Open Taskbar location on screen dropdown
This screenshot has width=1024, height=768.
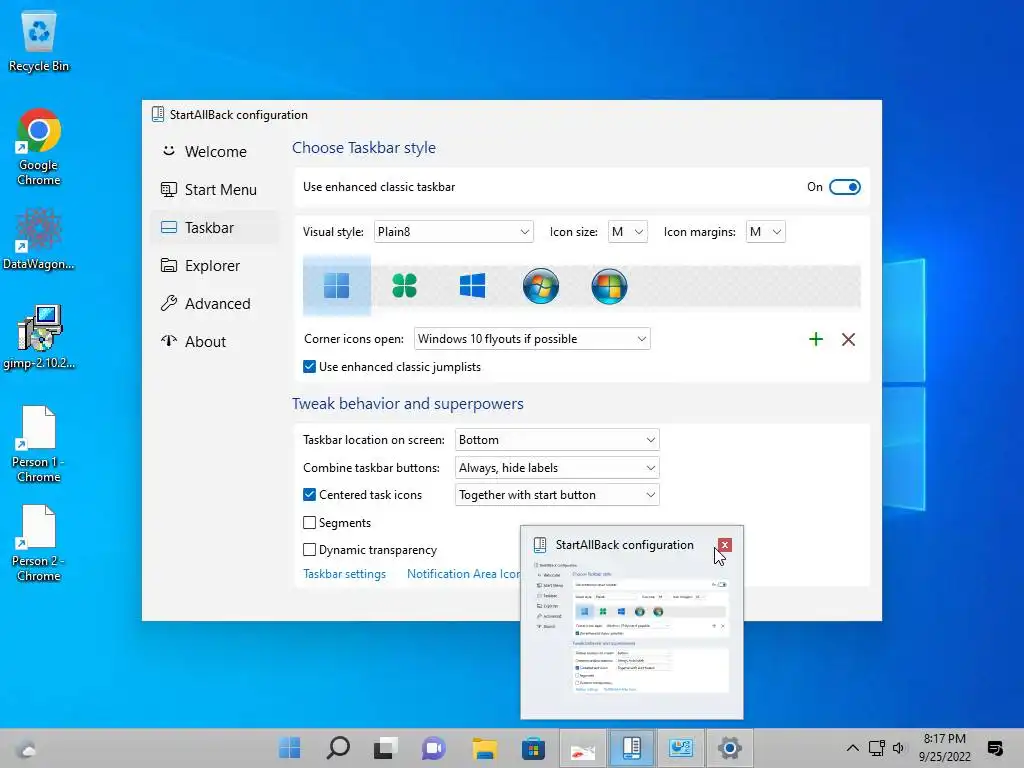point(557,440)
